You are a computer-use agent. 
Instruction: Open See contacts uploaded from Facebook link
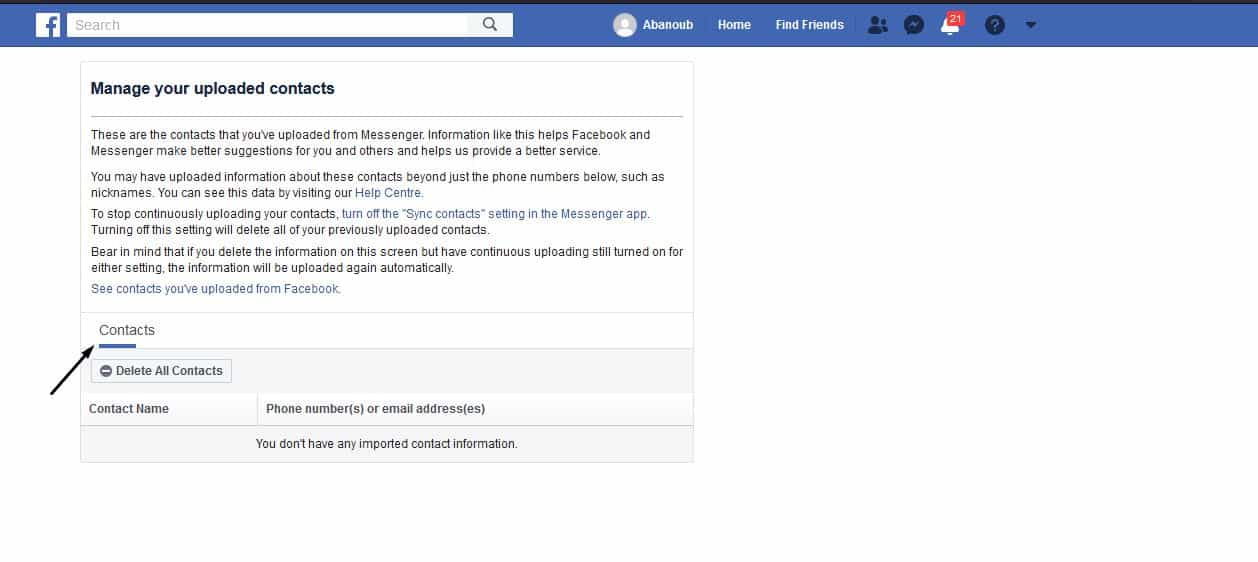pyautogui.click(x=215, y=289)
